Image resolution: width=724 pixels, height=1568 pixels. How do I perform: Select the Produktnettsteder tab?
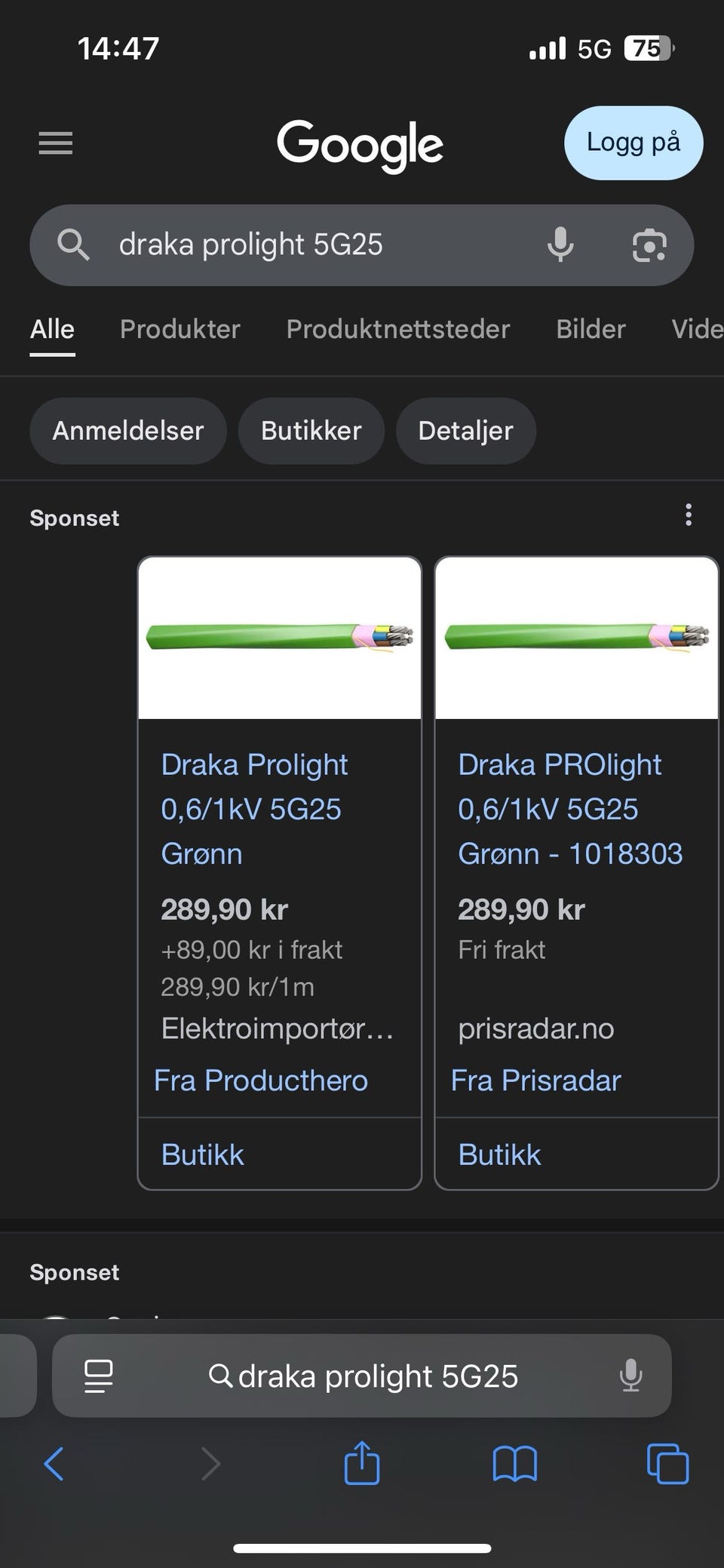click(397, 329)
